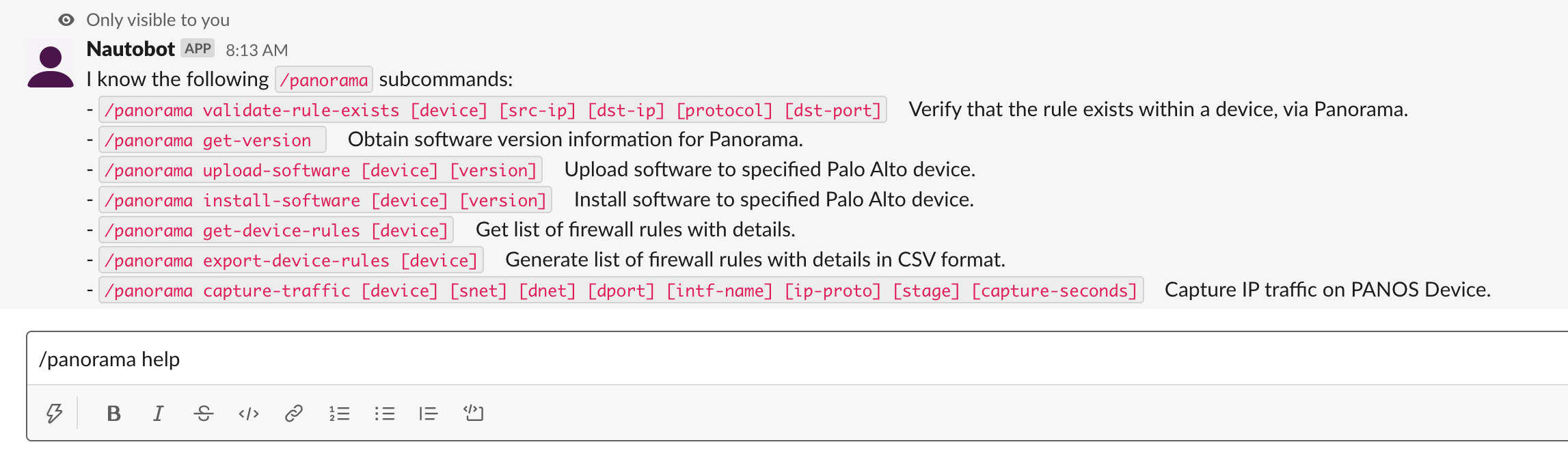The width and height of the screenshot is (1568, 451).
Task: Toggle bold formatting in composer
Action: (x=113, y=413)
